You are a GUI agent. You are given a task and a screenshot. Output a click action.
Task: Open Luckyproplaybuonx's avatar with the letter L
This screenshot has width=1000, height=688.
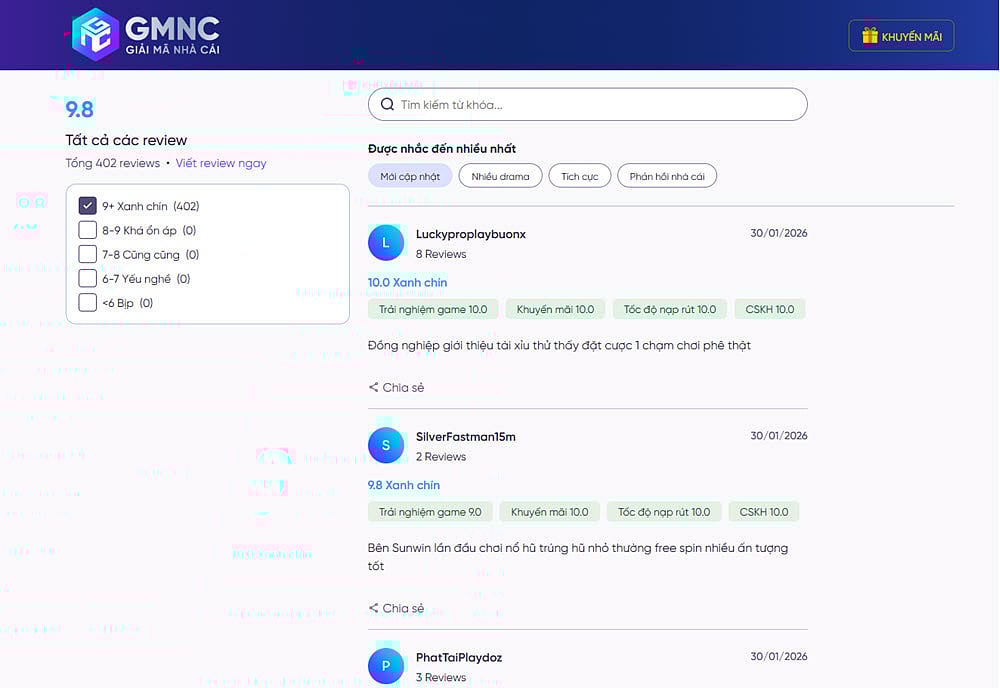pyautogui.click(x=386, y=243)
